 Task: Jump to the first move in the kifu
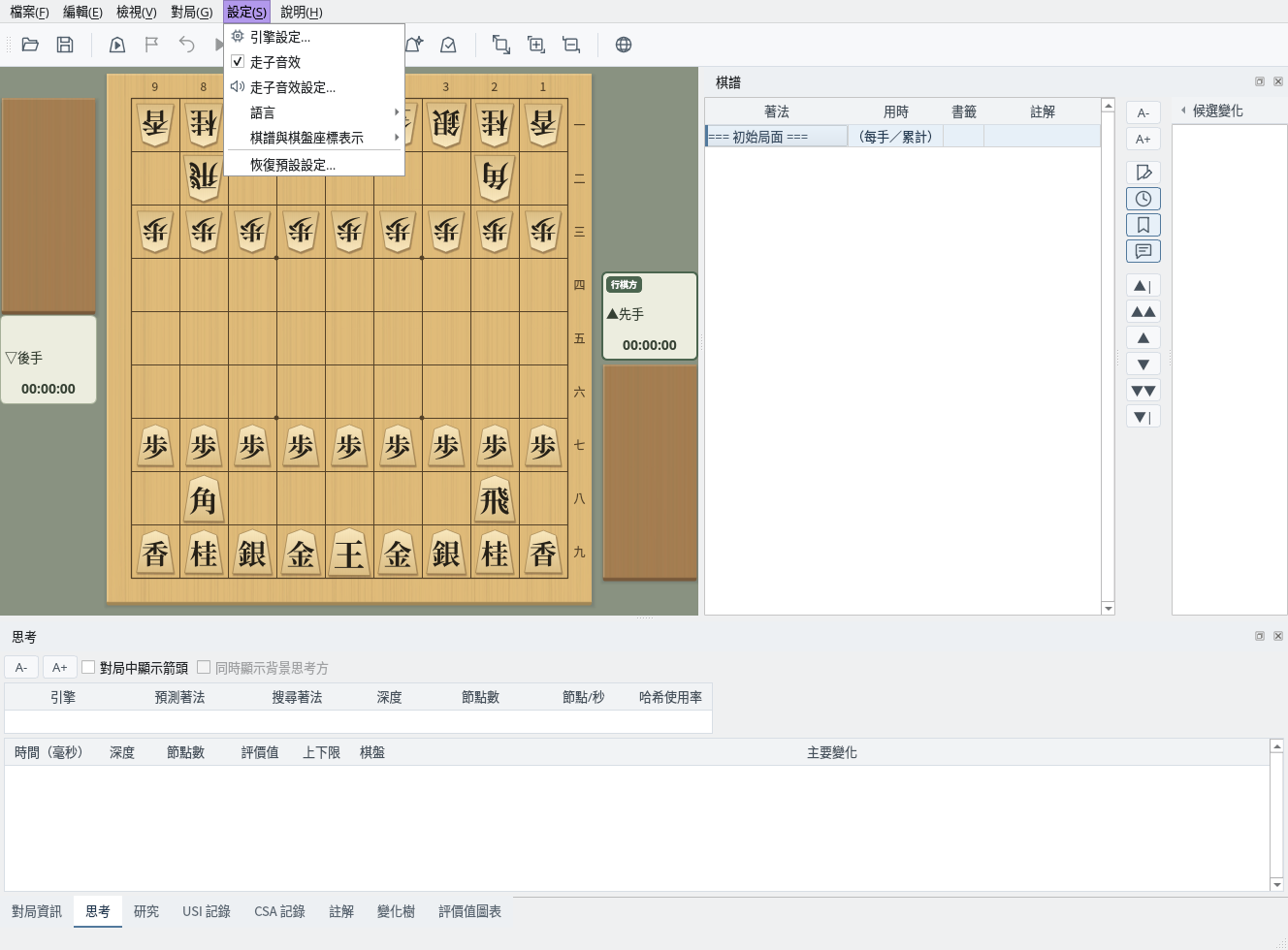tap(1143, 286)
